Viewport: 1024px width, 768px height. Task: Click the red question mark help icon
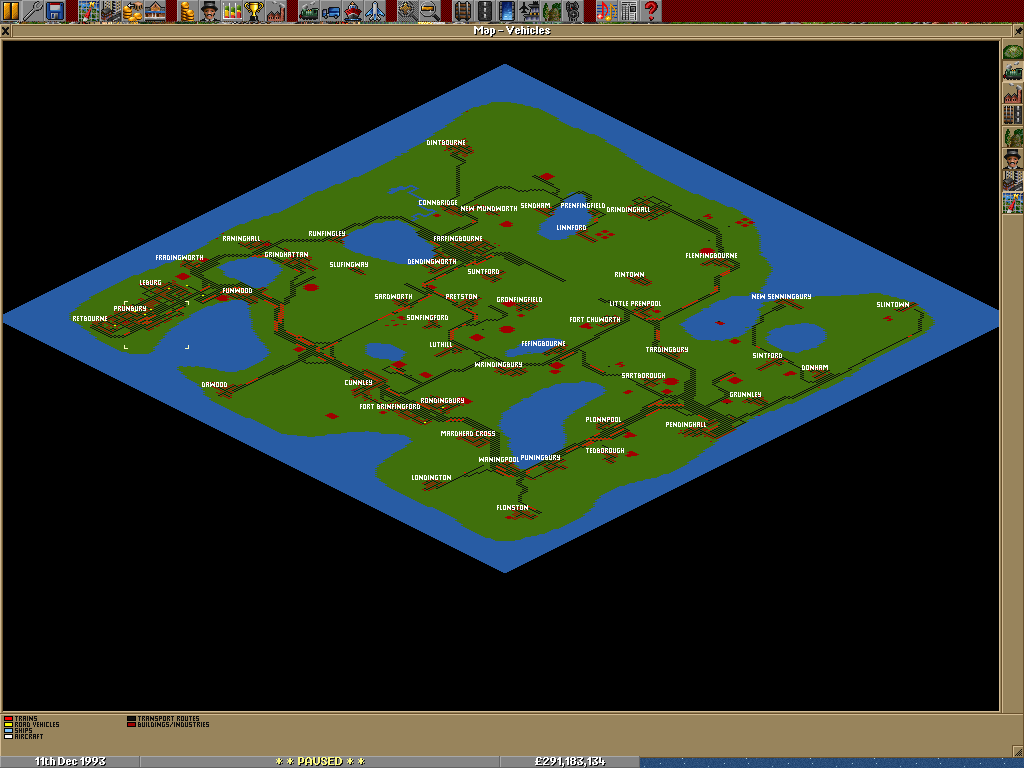click(x=651, y=11)
